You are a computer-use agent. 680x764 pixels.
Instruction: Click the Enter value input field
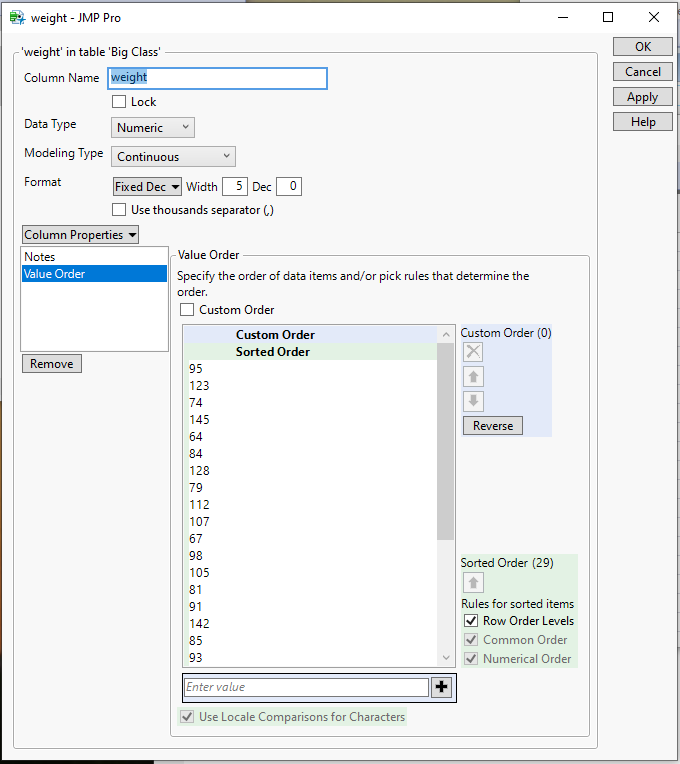click(x=306, y=687)
